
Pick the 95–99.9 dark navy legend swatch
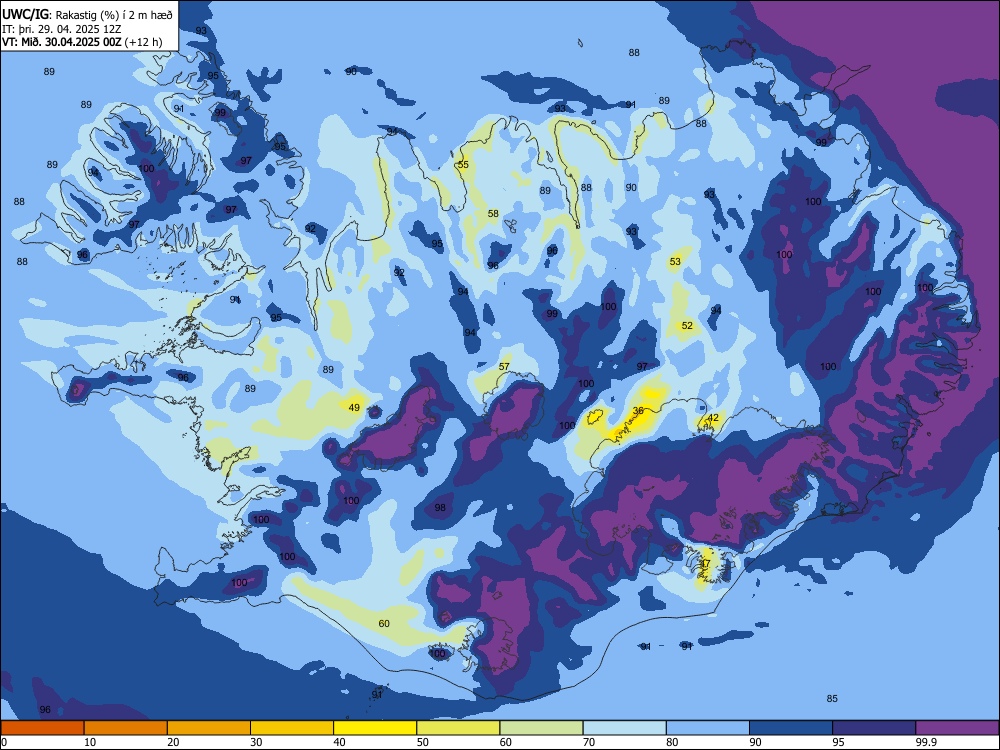[874, 728]
